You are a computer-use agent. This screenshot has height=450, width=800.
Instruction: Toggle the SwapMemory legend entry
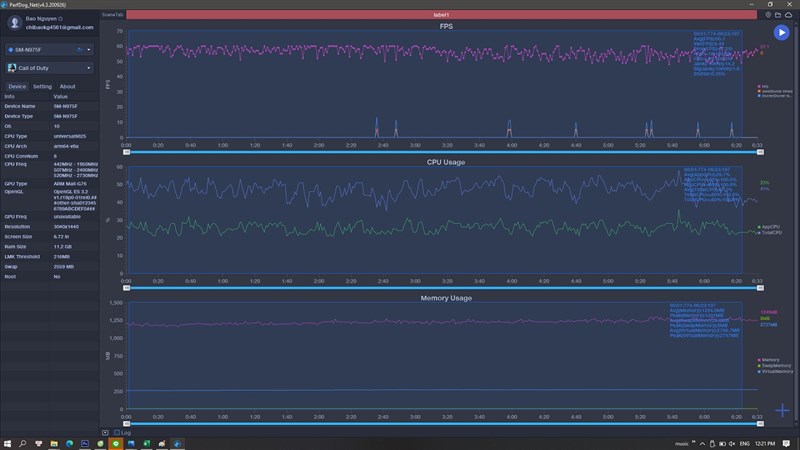[774, 366]
